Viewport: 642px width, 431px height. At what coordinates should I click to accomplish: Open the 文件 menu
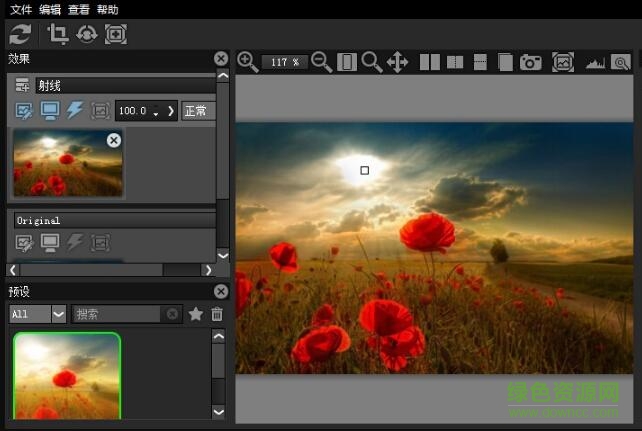coord(21,9)
